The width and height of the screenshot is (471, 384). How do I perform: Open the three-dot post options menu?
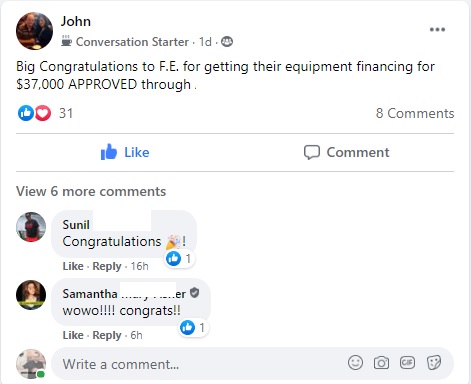pyautogui.click(x=437, y=30)
